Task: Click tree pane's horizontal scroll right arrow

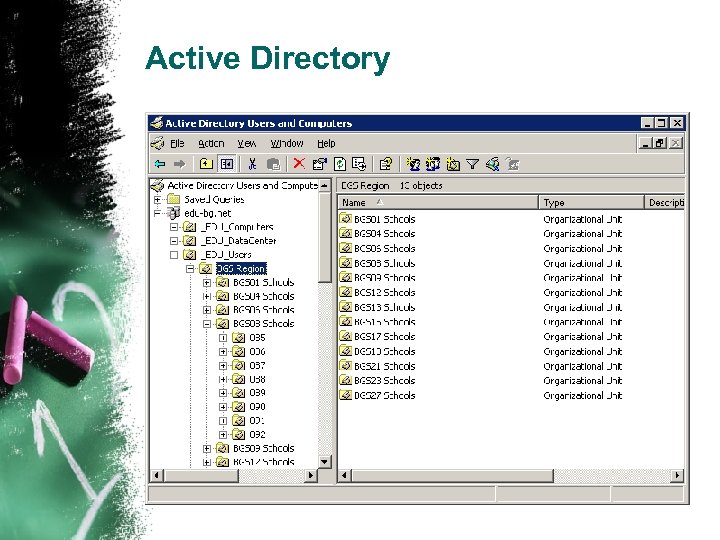Action: [310, 475]
